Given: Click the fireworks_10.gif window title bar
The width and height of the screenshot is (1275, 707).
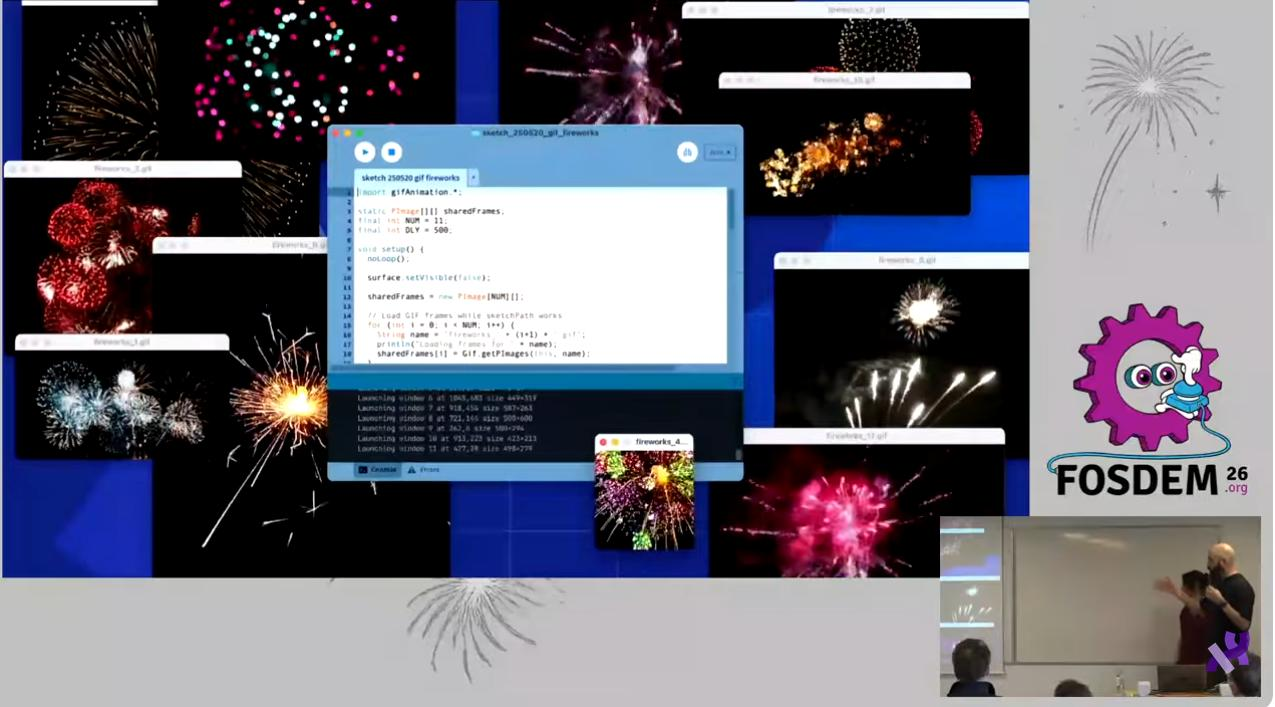Looking at the screenshot, I should tap(844, 79).
